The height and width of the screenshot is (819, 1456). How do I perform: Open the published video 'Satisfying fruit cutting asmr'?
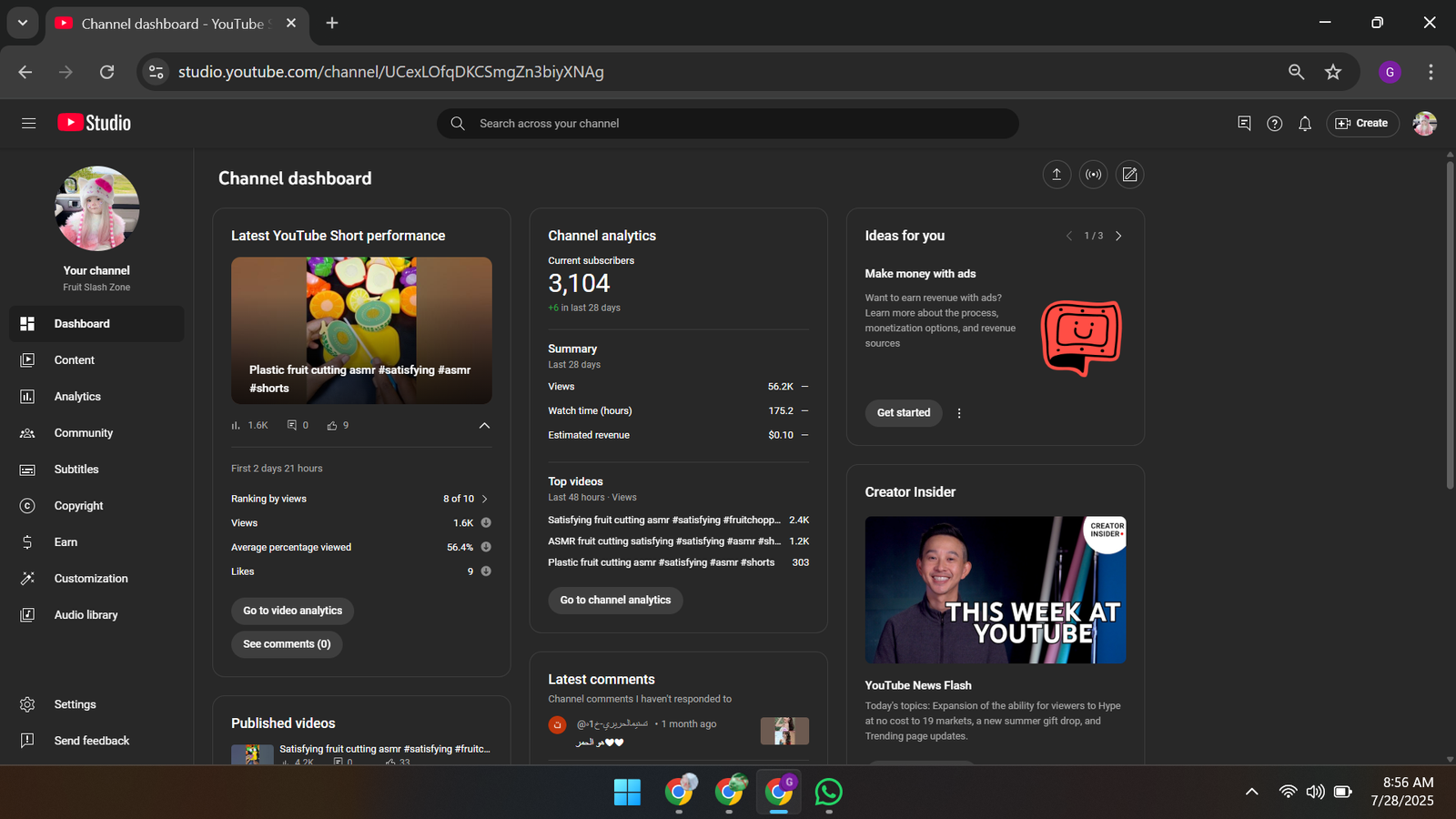[385, 749]
